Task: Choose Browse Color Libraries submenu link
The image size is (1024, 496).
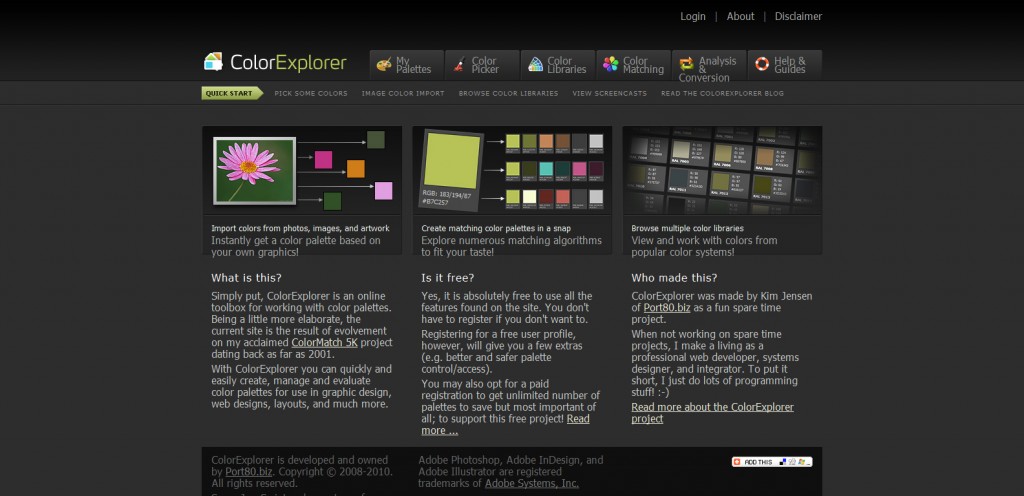Action: pyautogui.click(x=508, y=93)
